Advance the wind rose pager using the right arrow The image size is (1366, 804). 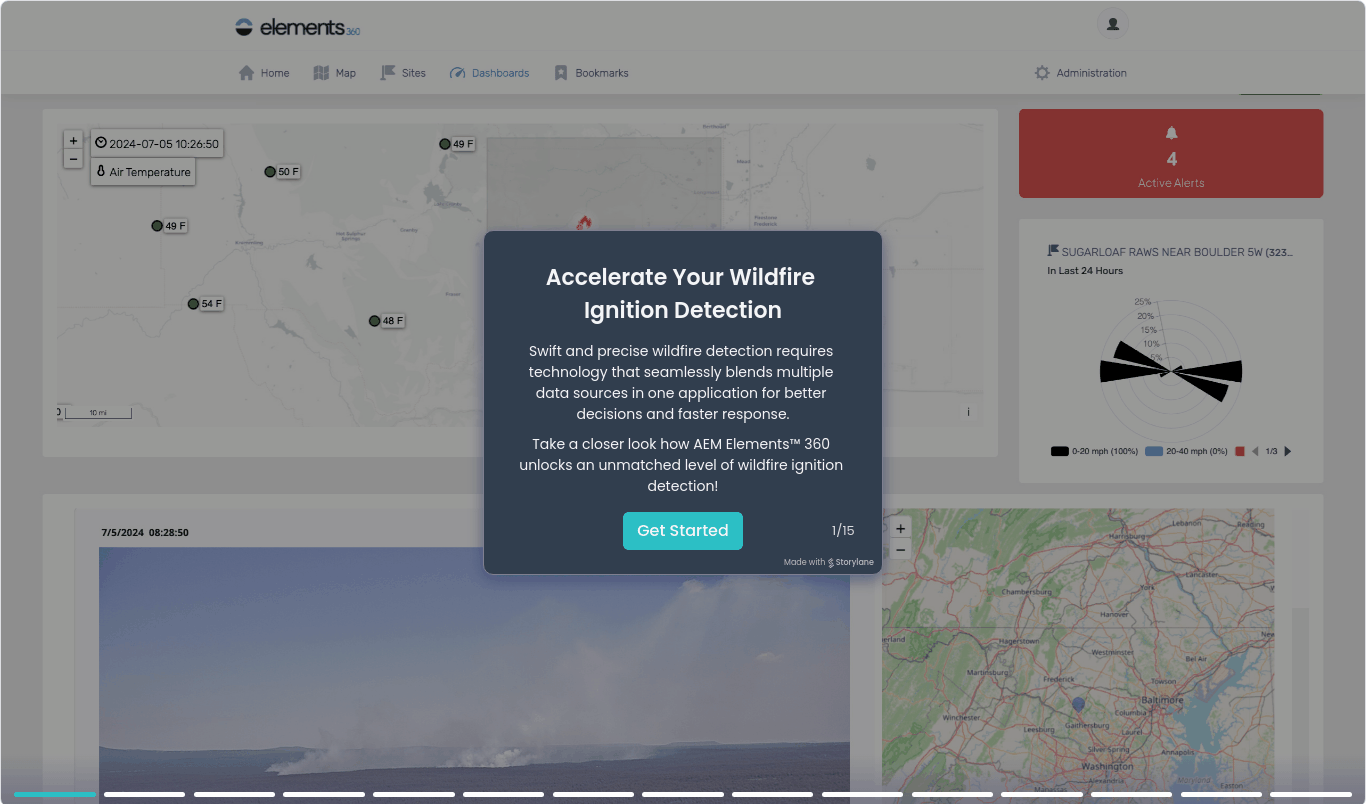tap(1288, 451)
